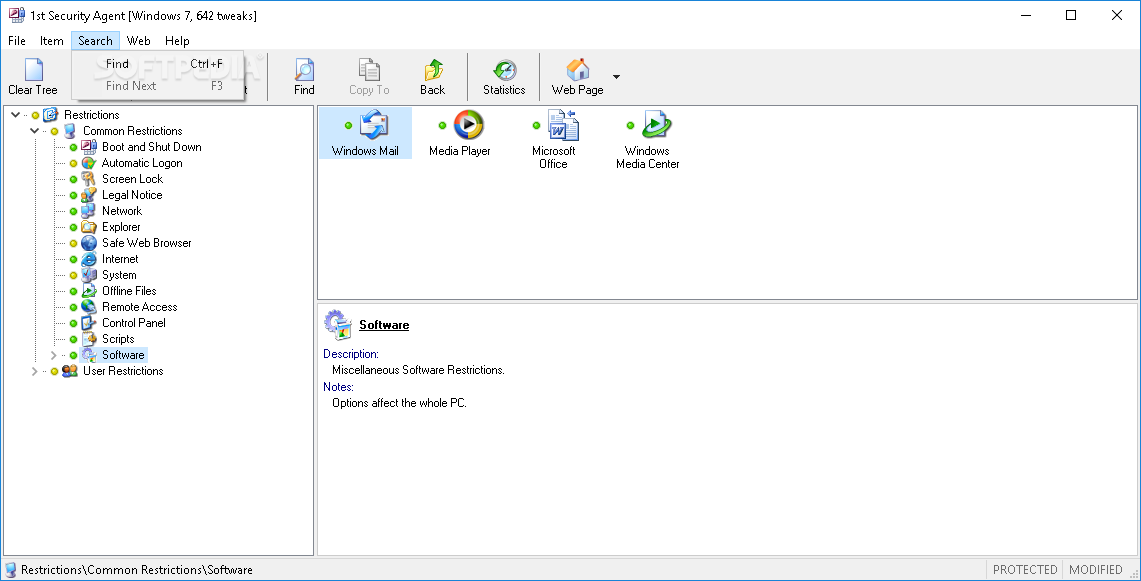Click the System tree icon
The height and width of the screenshot is (581, 1141).
[x=89, y=275]
